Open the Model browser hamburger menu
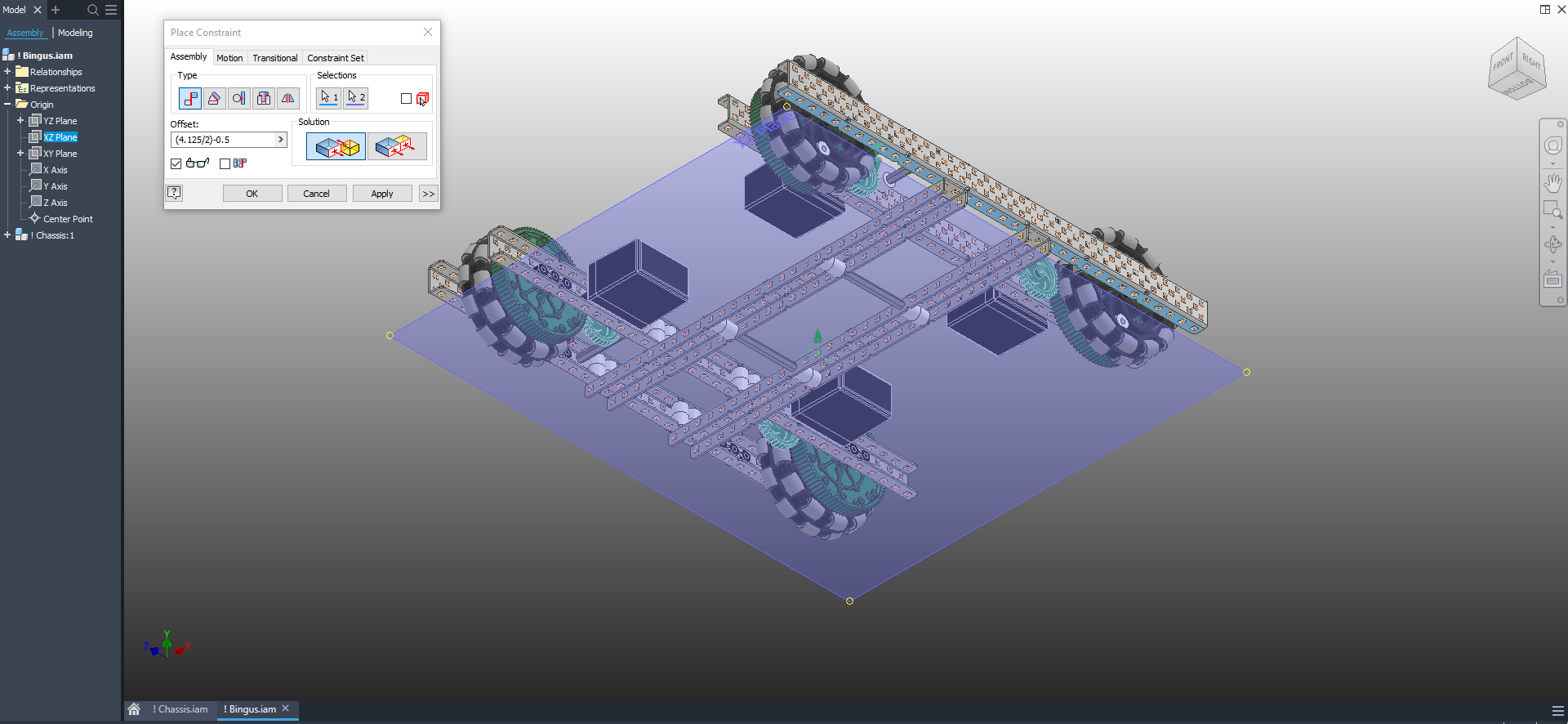1568x724 pixels. pos(111,10)
